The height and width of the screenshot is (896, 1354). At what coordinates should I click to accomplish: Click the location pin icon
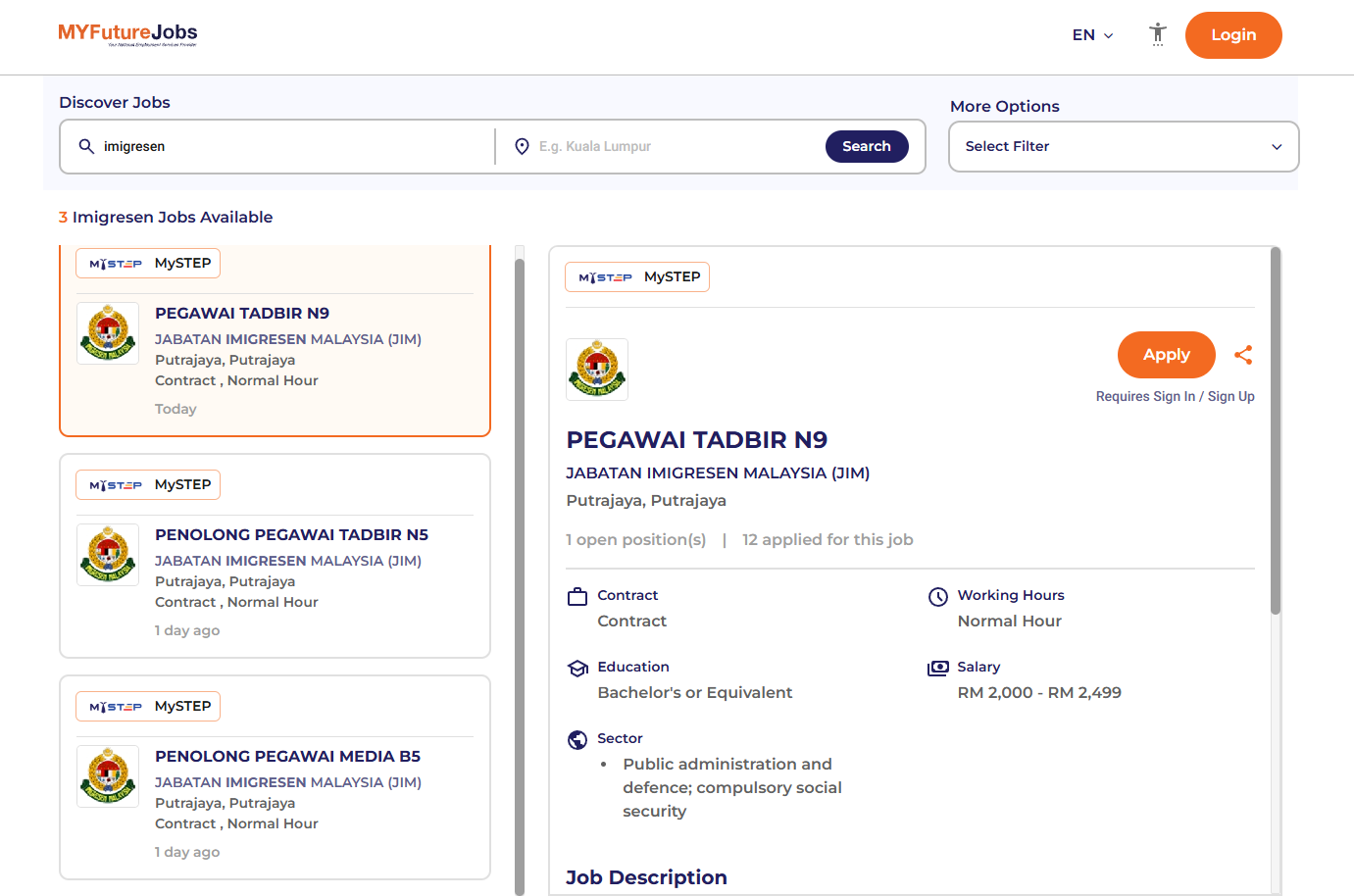(522, 146)
